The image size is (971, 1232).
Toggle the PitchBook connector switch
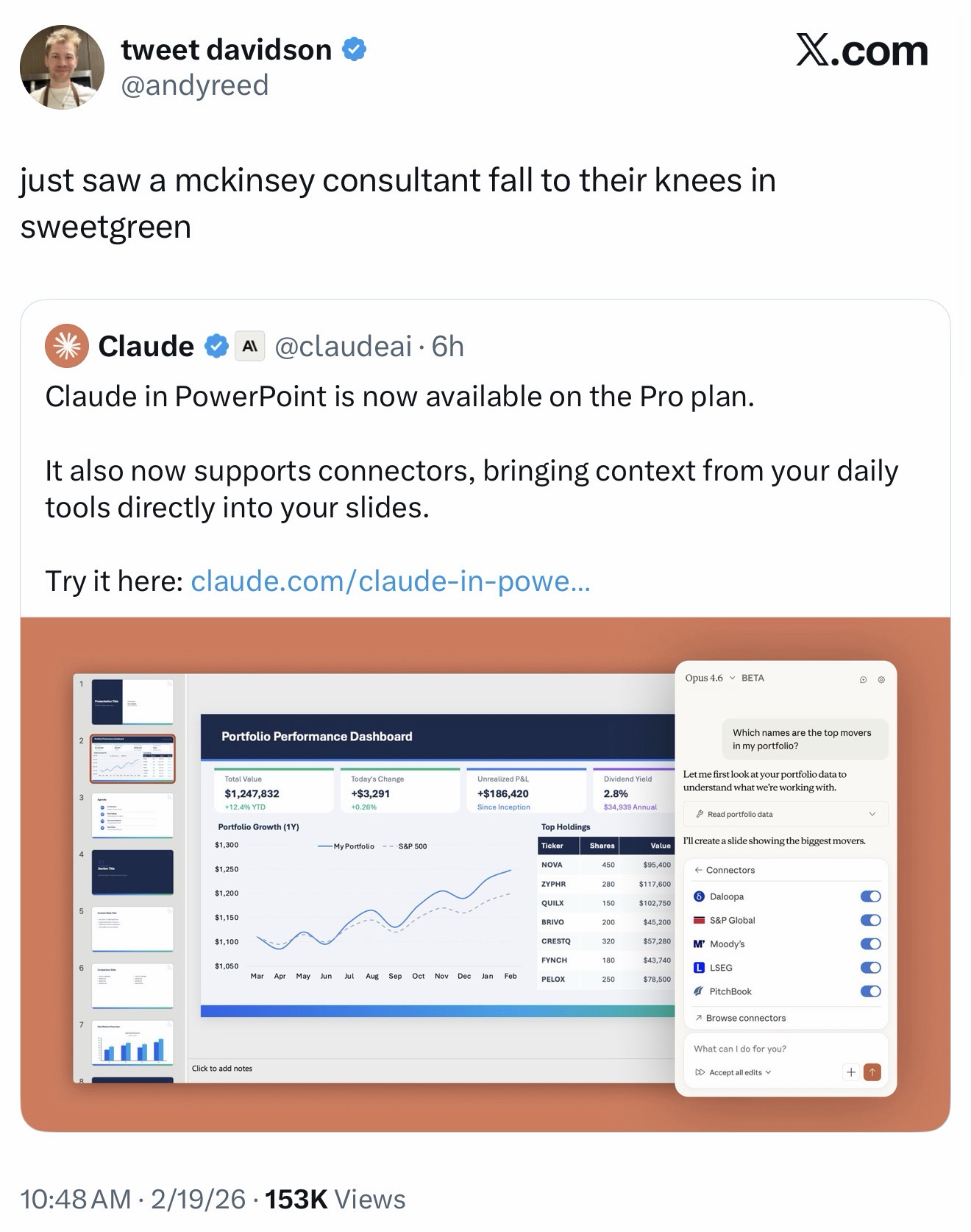pyautogui.click(x=870, y=991)
